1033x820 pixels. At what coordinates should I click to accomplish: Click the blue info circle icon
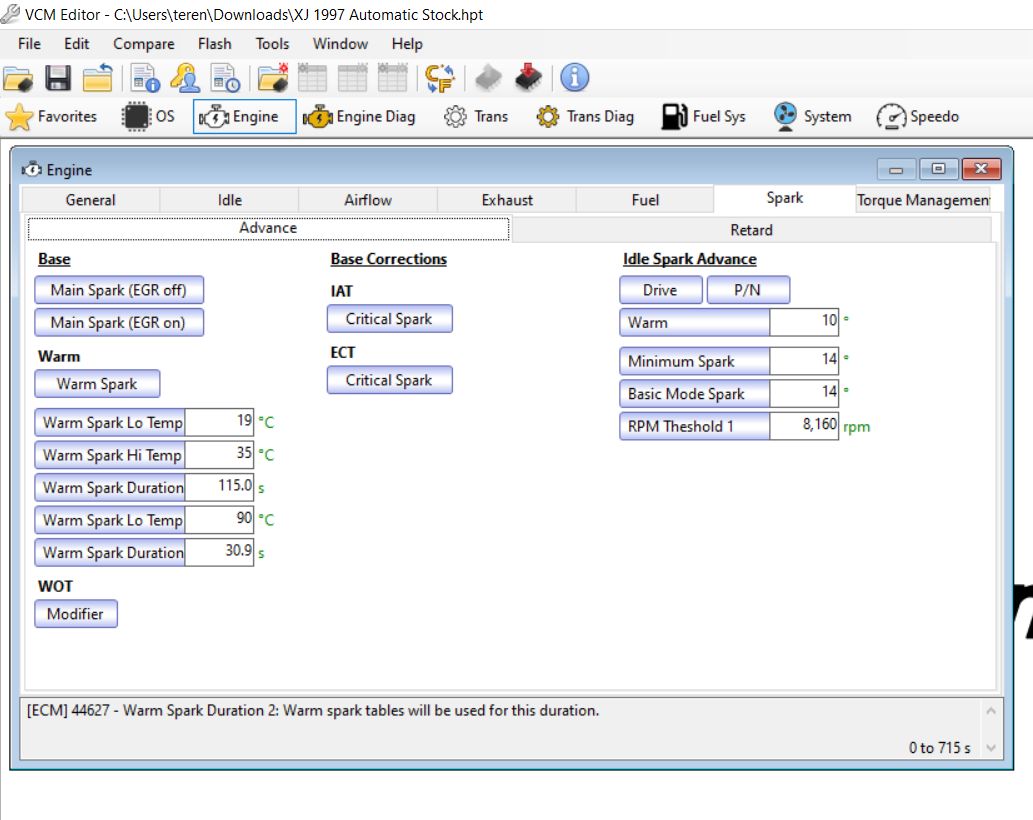pos(574,78)
